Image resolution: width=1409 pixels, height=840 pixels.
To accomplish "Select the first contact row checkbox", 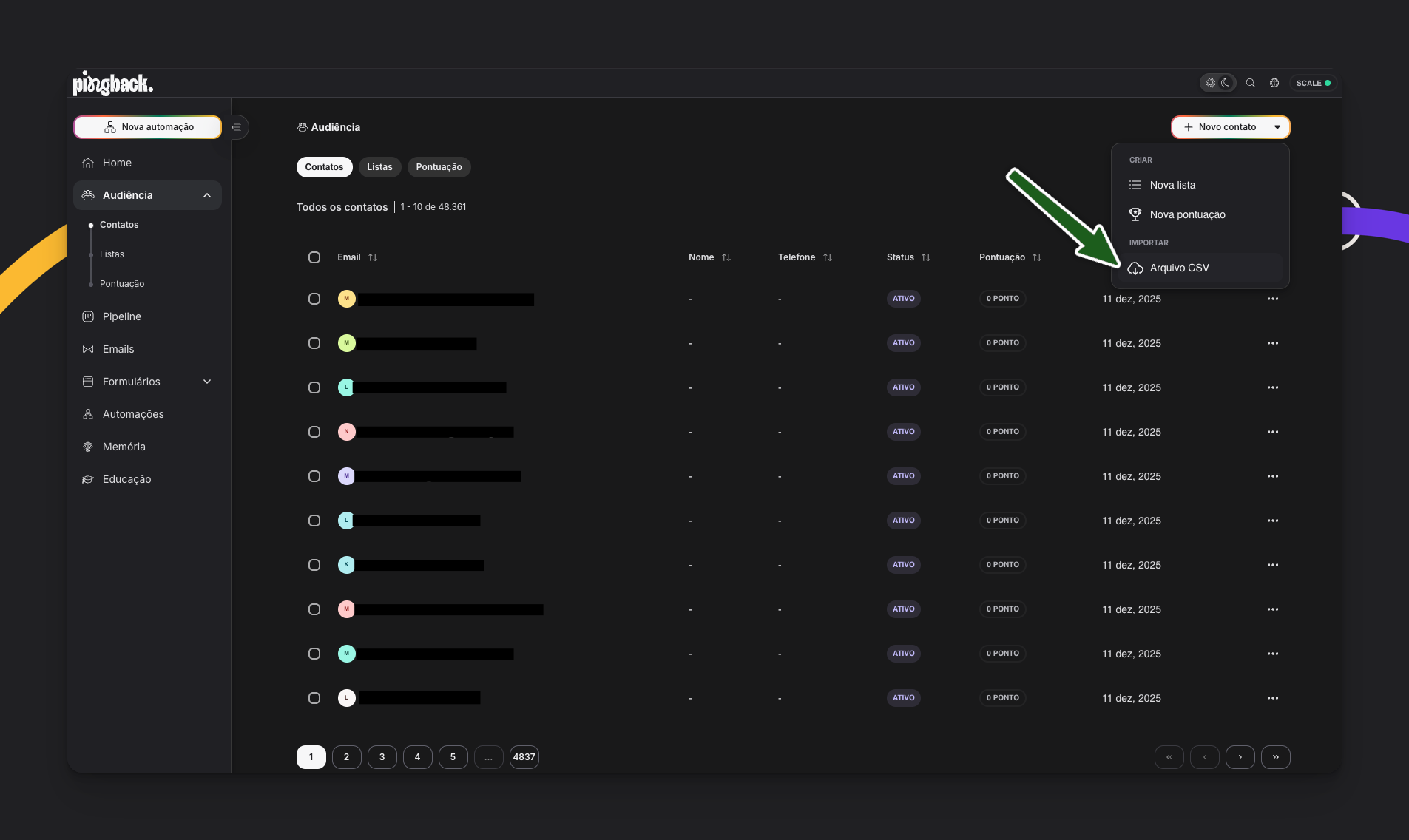I will (314, 299).
